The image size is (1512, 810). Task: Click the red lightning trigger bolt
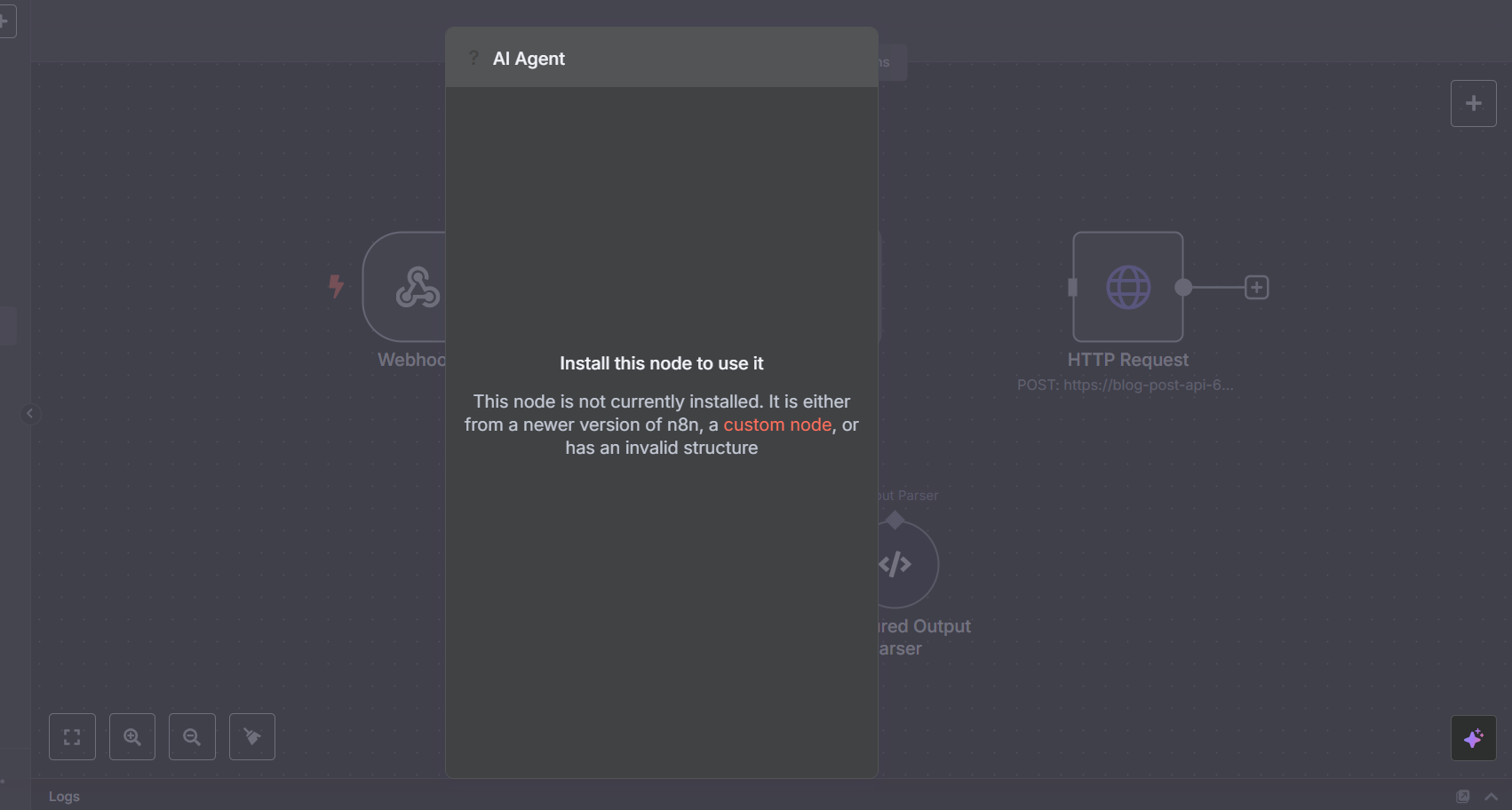336,286
